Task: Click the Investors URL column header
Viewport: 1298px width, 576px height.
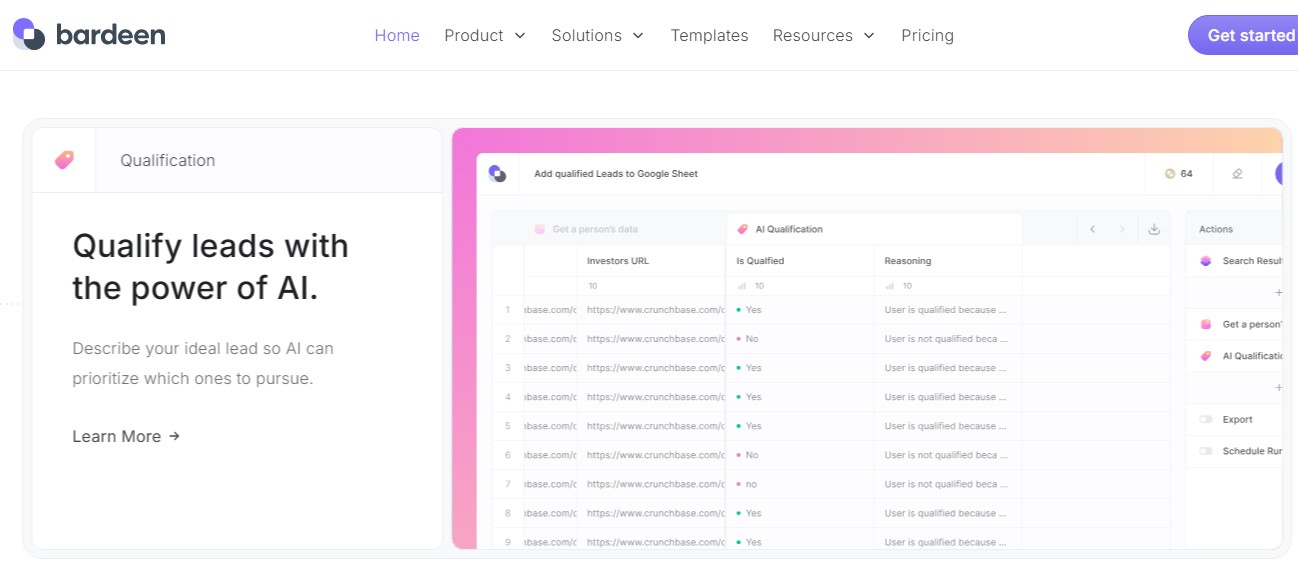Action: click(x=618, y=261)
